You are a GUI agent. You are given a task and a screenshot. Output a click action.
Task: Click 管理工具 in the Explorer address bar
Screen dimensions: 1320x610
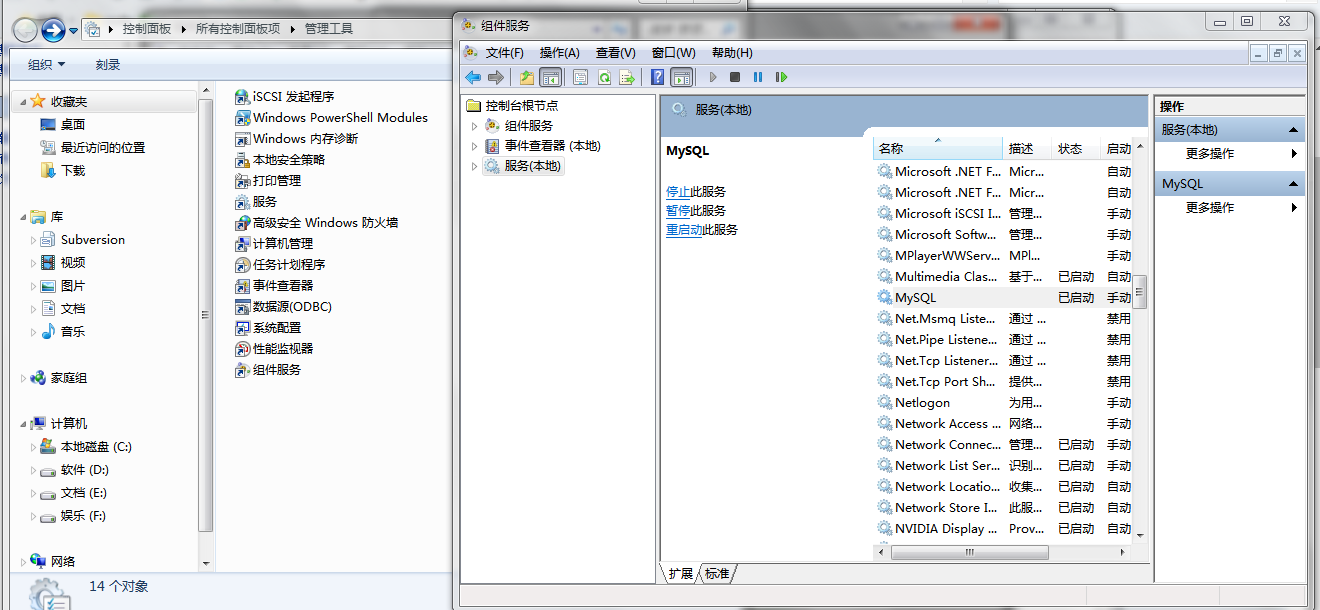[x=329, y=29]
